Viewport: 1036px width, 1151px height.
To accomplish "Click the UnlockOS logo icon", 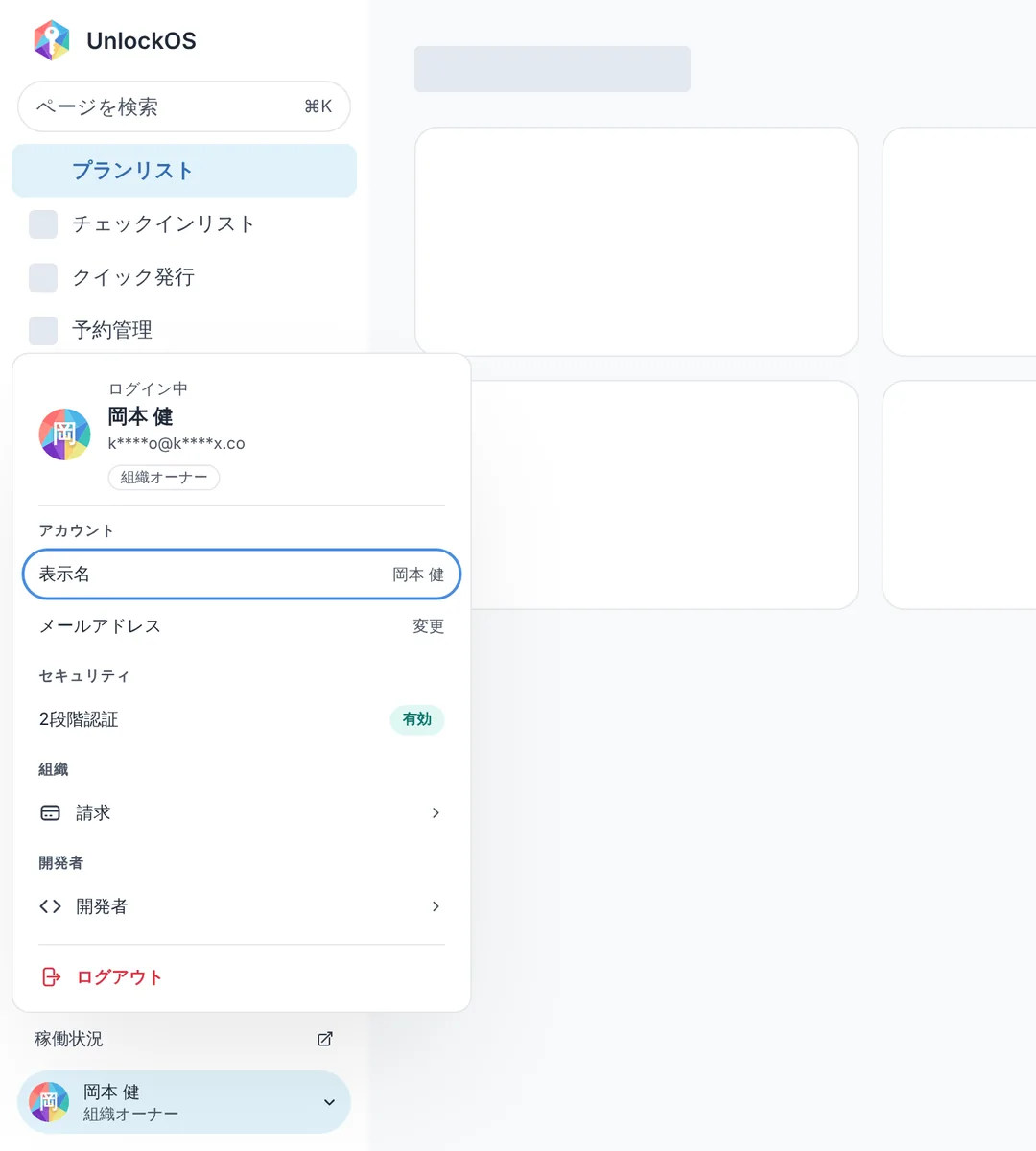I will tap(52, 40).
